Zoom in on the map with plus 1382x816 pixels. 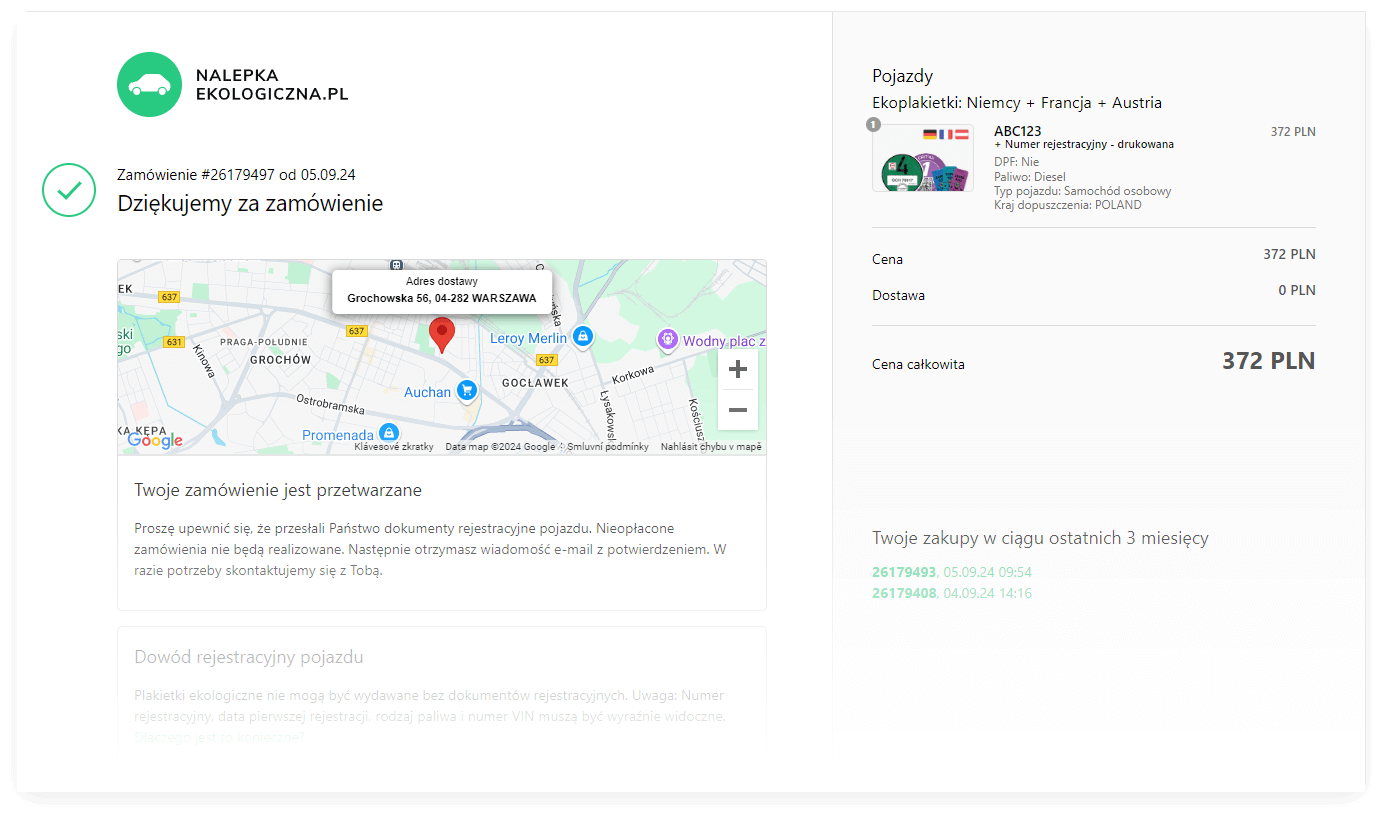(737, 370)
